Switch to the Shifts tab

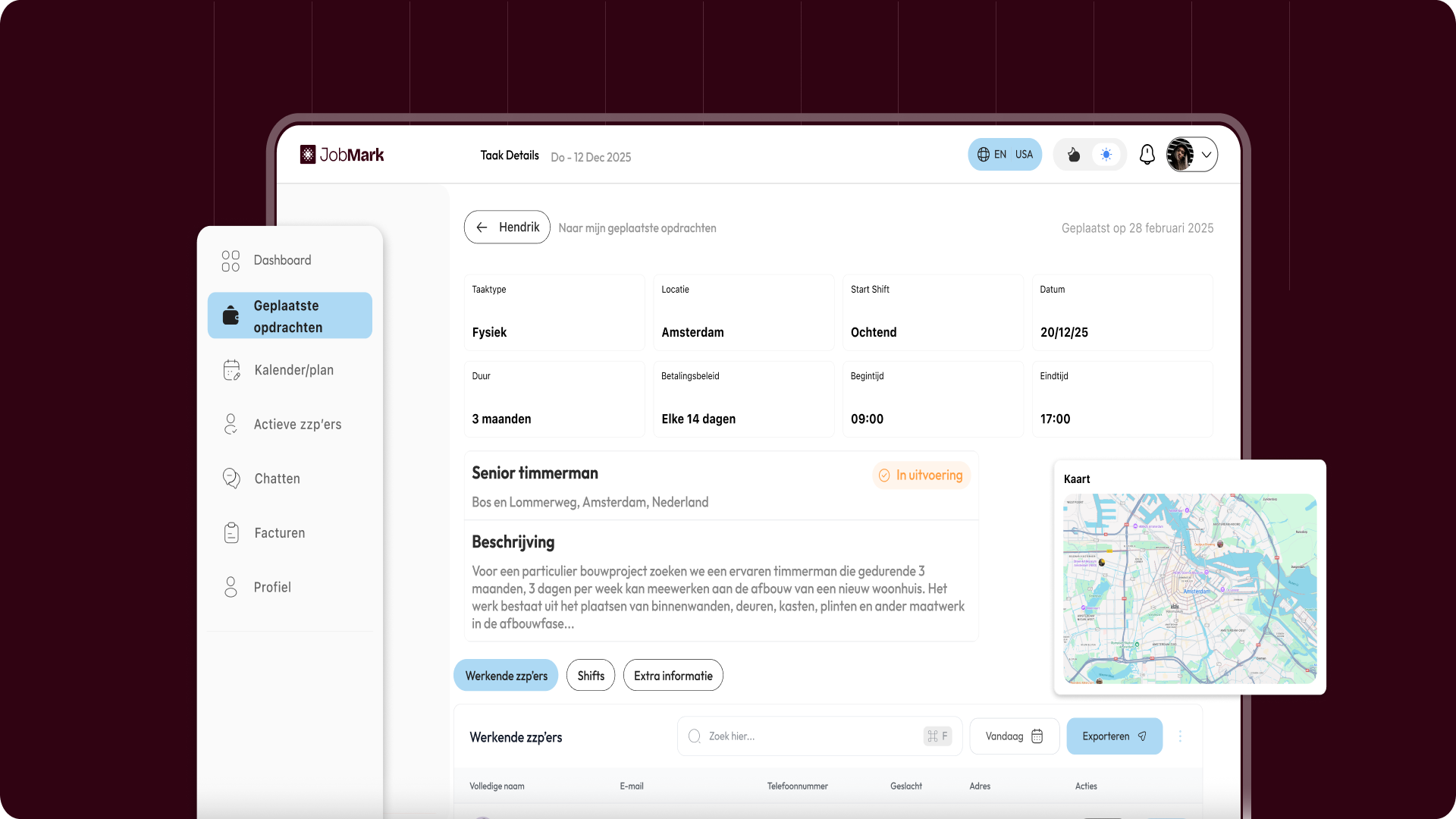tap(590, 676)
